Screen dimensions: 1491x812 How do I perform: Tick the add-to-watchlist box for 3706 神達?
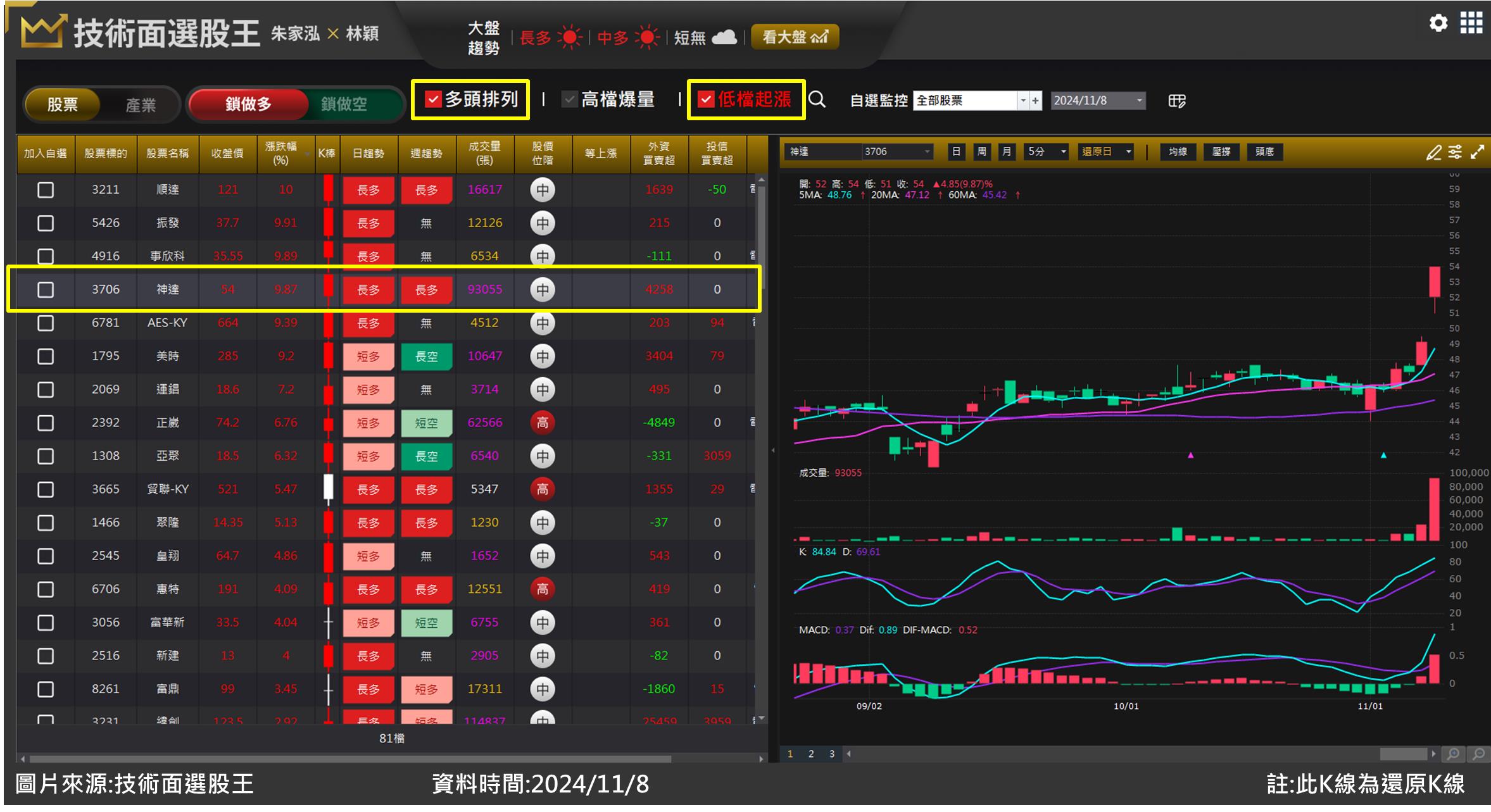tap(46, 290)
